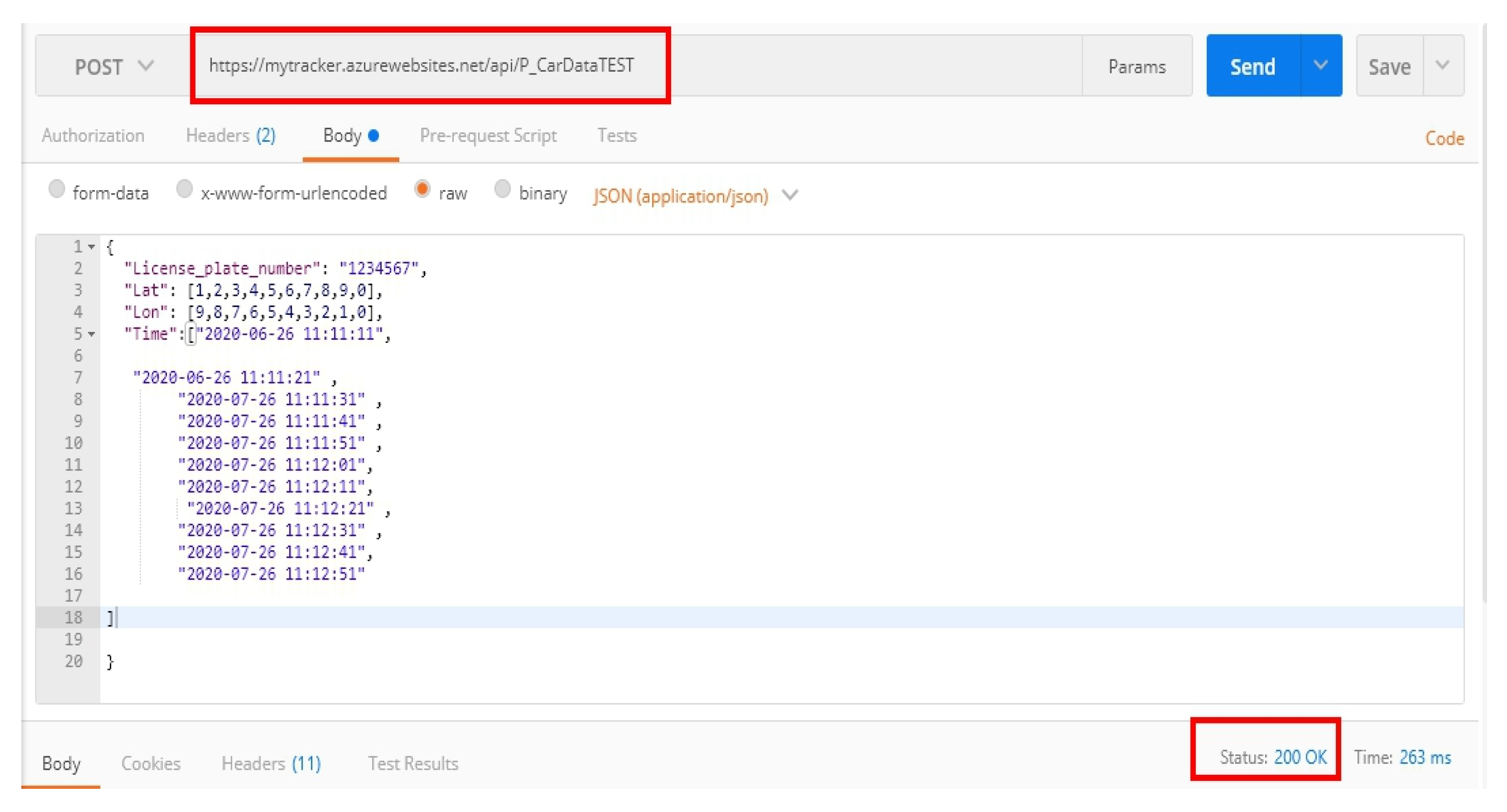
Task: Choose the raw body radio button
Action: tap(422, 189)
